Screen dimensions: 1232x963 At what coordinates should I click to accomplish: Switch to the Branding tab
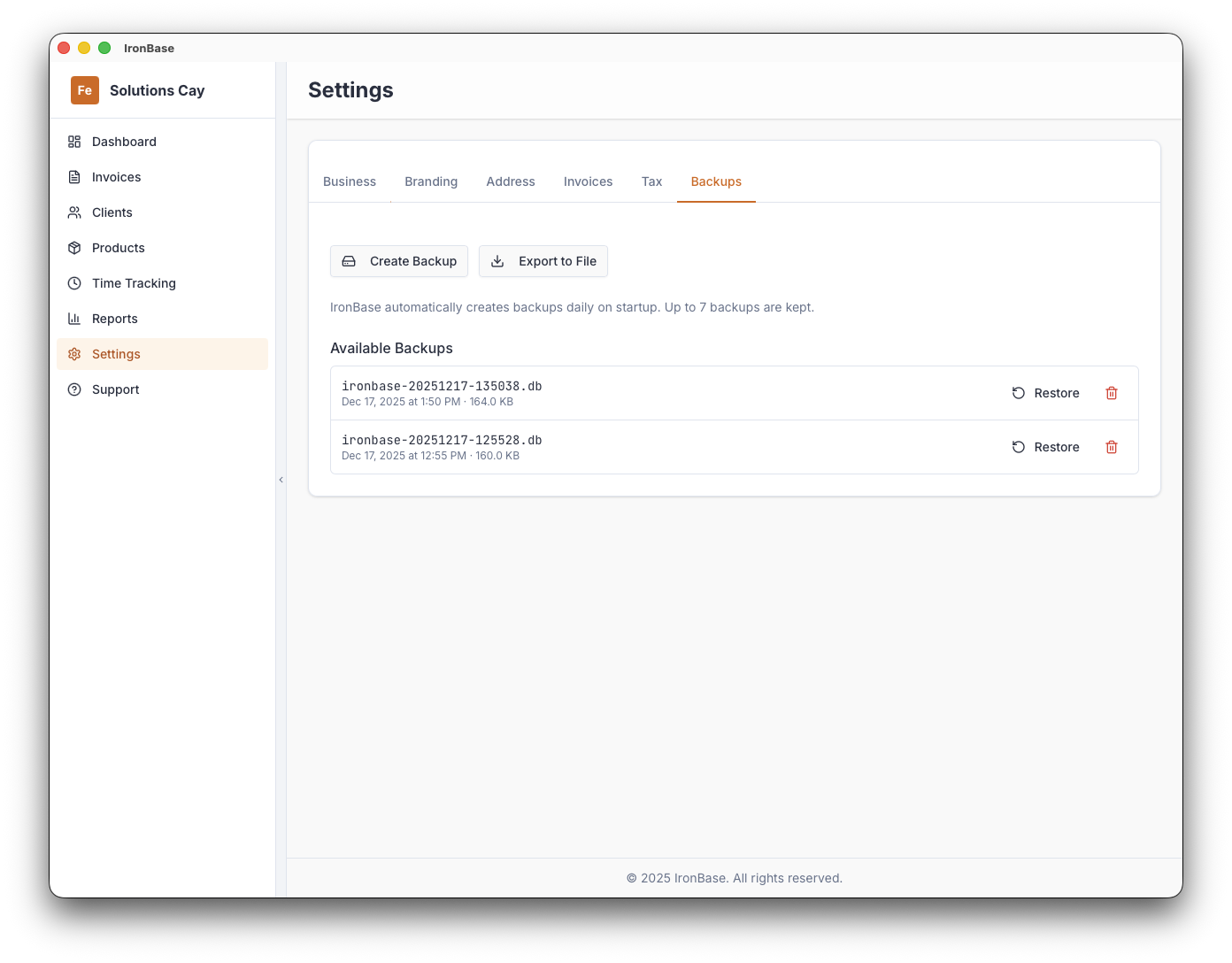tap(431, 181)
